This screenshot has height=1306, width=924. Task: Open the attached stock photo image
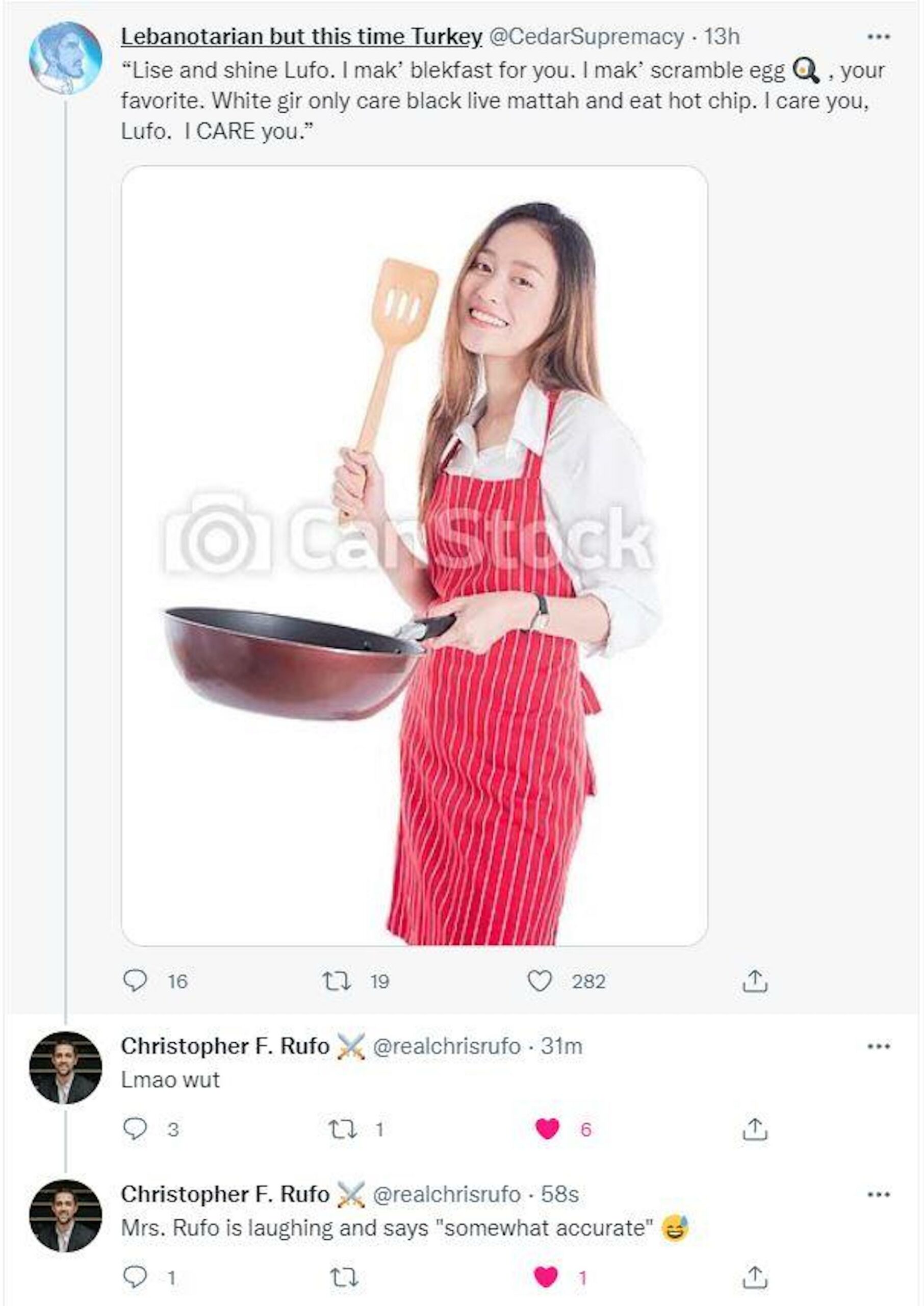pyautogui.click(x=414, y=556)
